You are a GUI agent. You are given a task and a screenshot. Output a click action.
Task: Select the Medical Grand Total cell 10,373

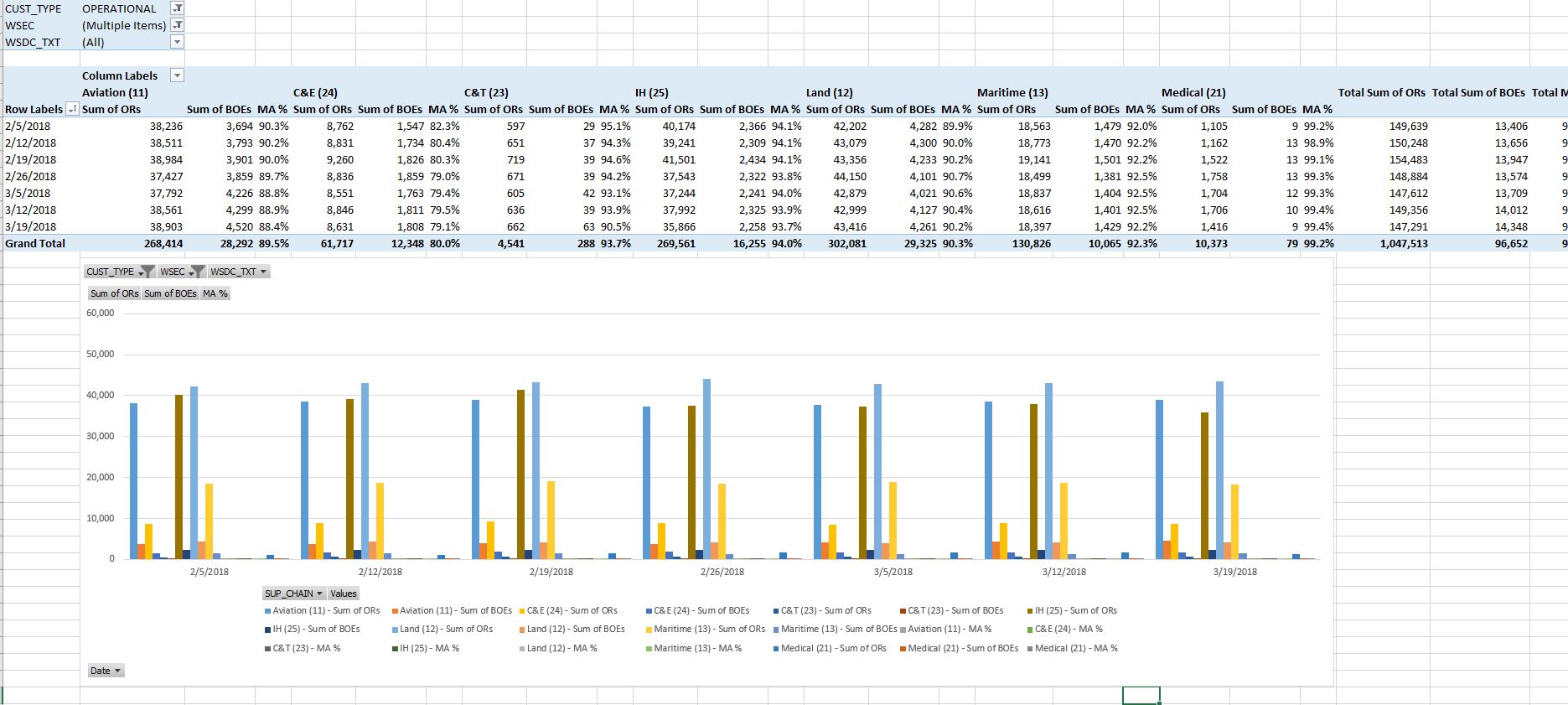[x=1211, y=243]
